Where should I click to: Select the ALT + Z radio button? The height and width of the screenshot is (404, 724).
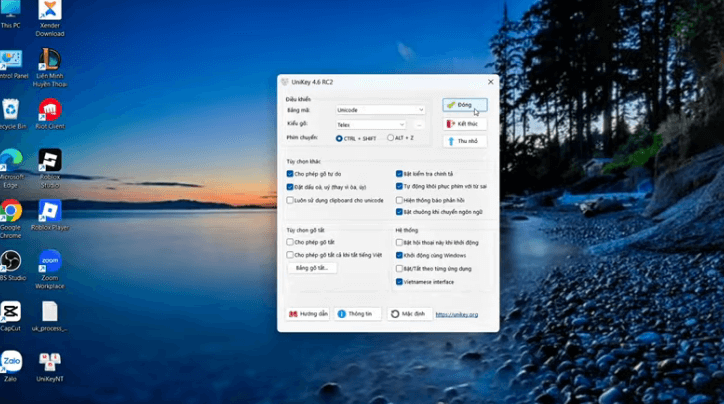pyautogui.click(x=391, y=138)
